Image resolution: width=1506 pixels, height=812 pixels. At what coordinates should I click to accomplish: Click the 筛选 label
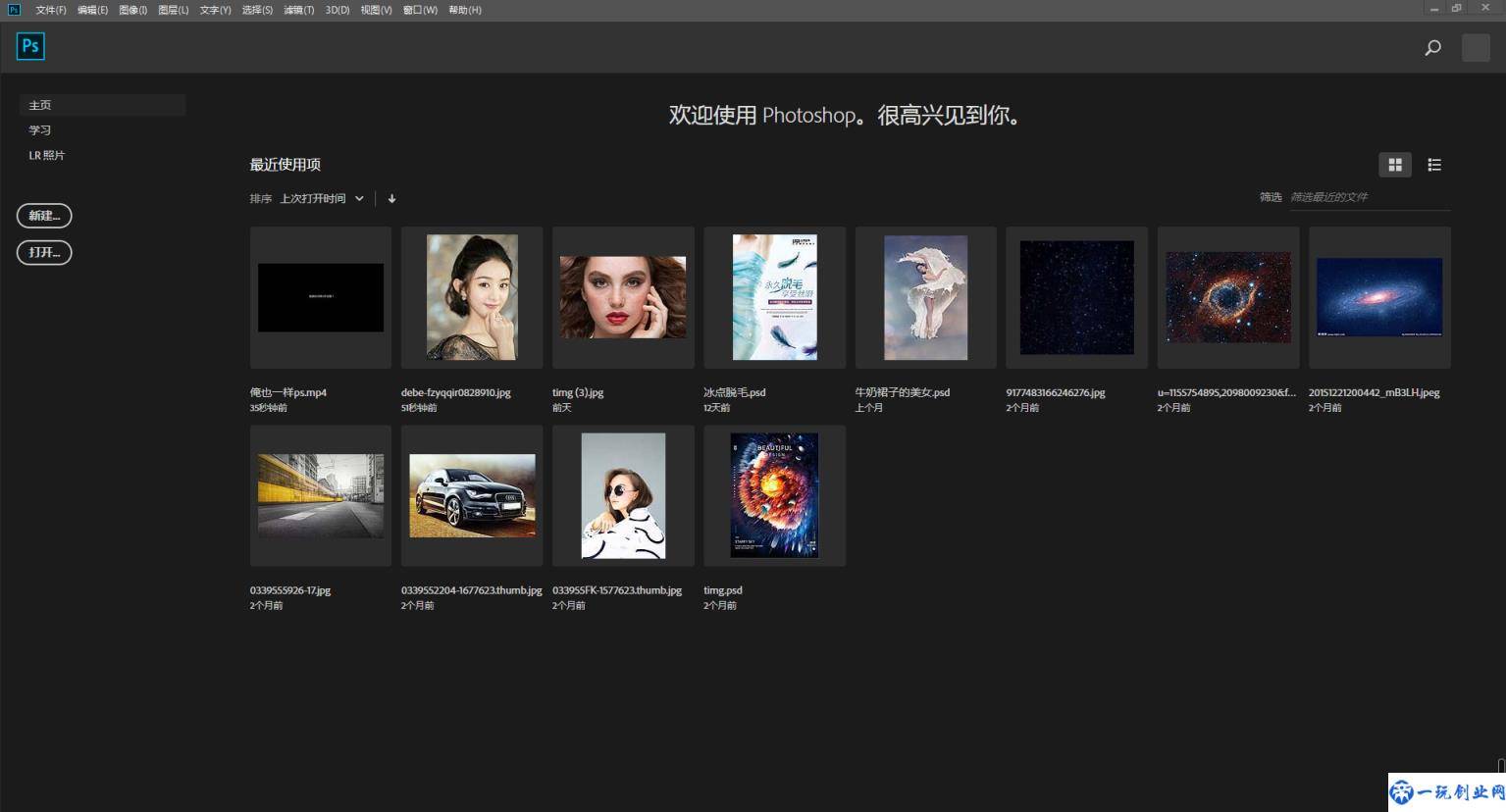(1271, 197)
